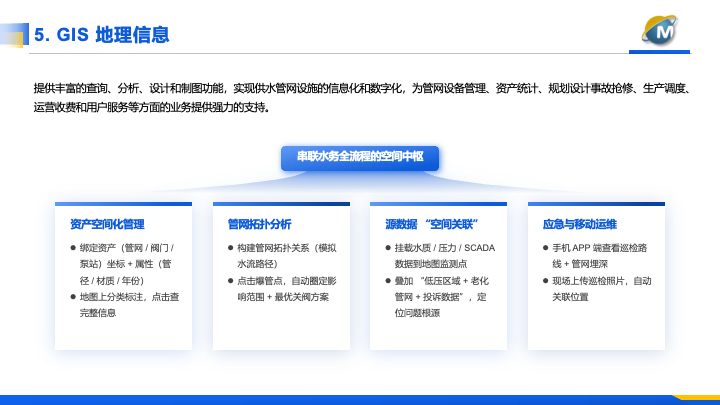720x405 pixels.
Task: Click the 绑定资产 bullet text
Action: [127, 264]
